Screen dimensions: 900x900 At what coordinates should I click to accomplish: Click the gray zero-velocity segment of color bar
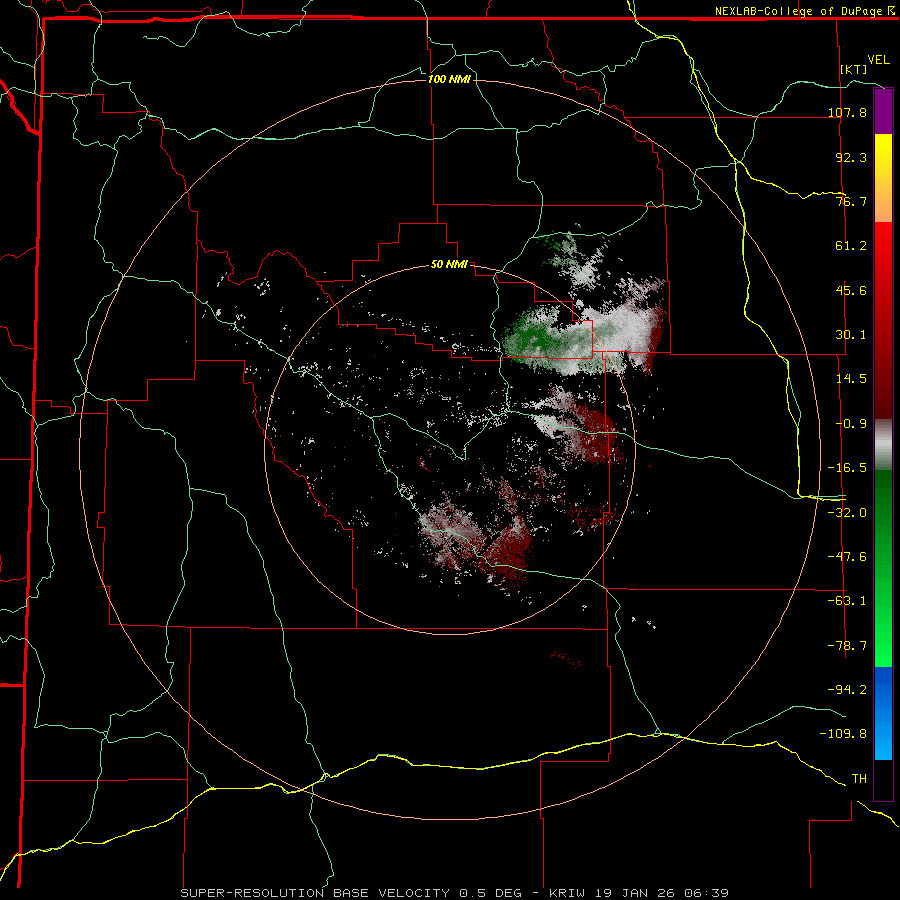(883, 445)
